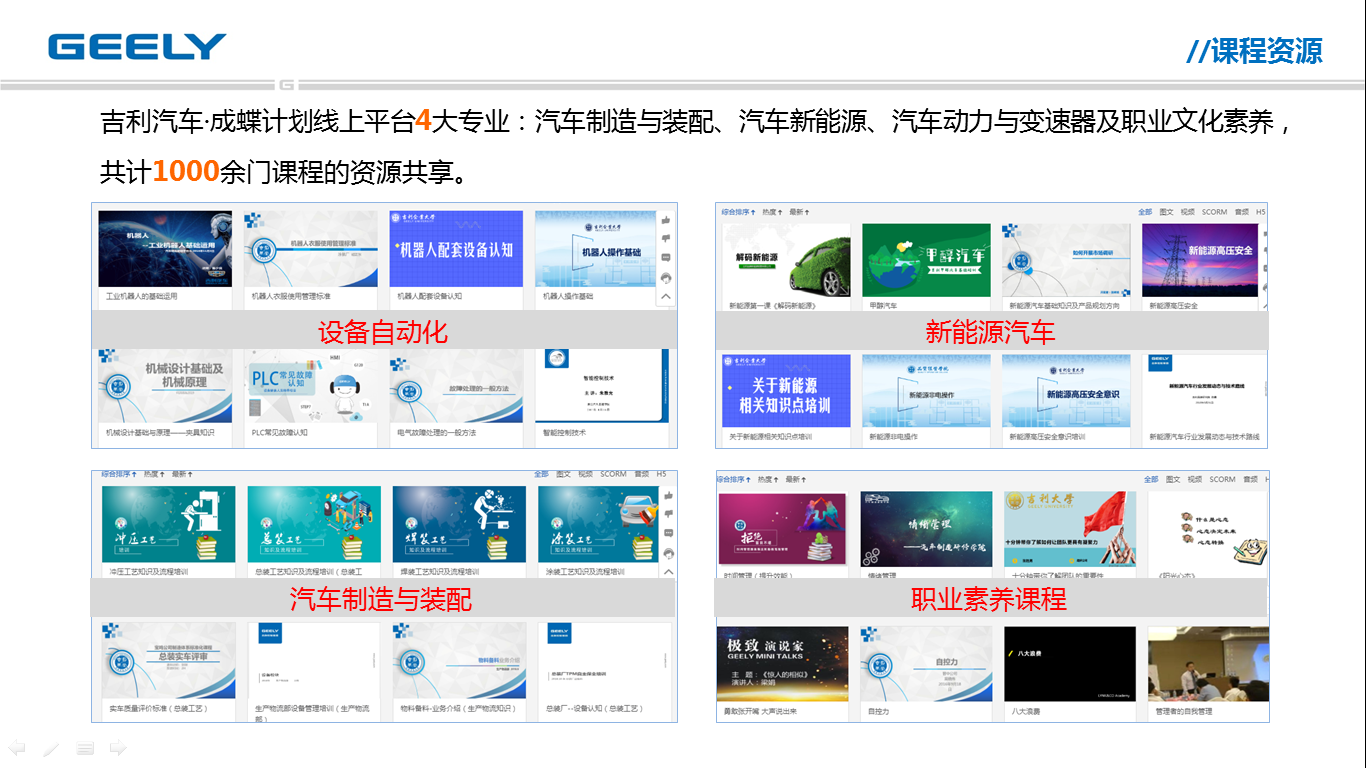
Task: Sort by 综合排序 in 新能源汽车 panel
Action: (x=738, y=212)
